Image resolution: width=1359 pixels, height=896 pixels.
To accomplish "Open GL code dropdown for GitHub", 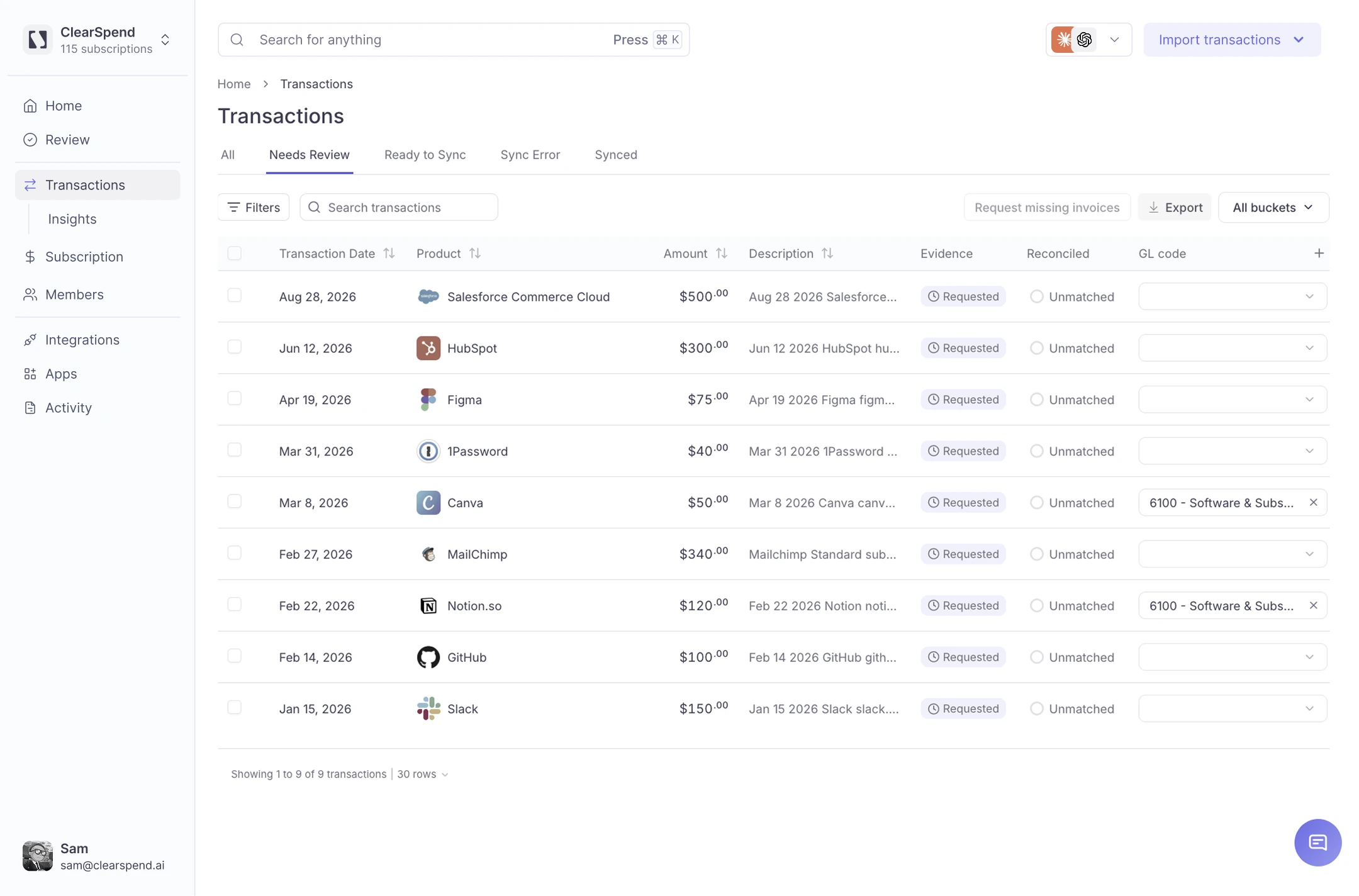I will pos(1233,658).
